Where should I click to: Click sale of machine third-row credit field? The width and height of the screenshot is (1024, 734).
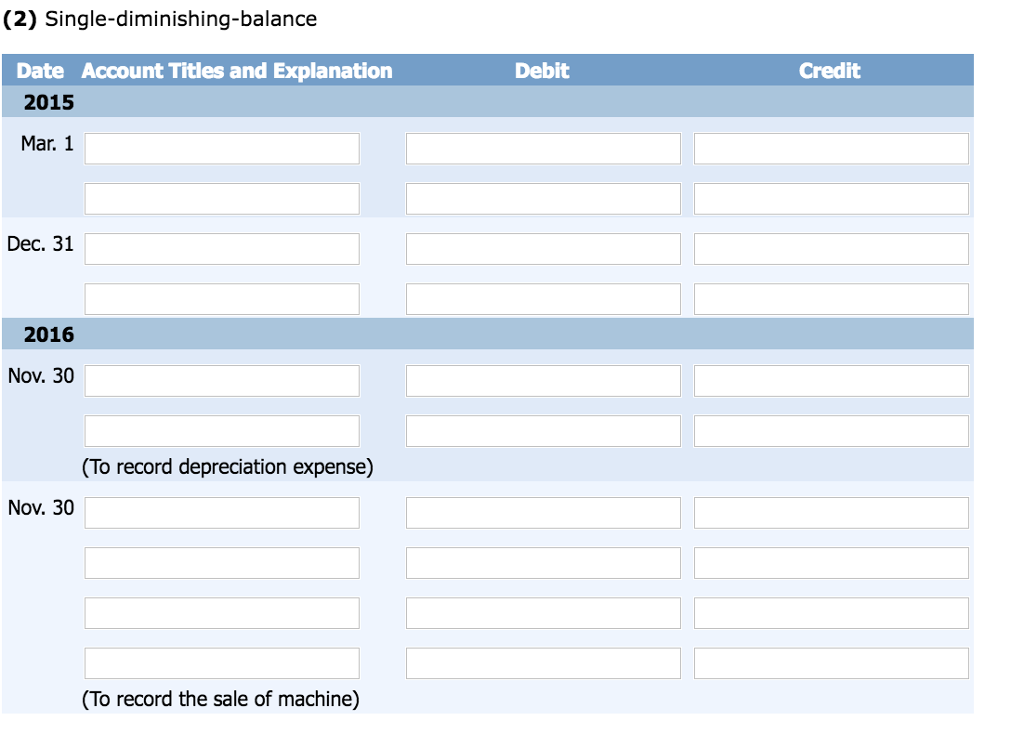pyautogui.click(x=831, y=613)
